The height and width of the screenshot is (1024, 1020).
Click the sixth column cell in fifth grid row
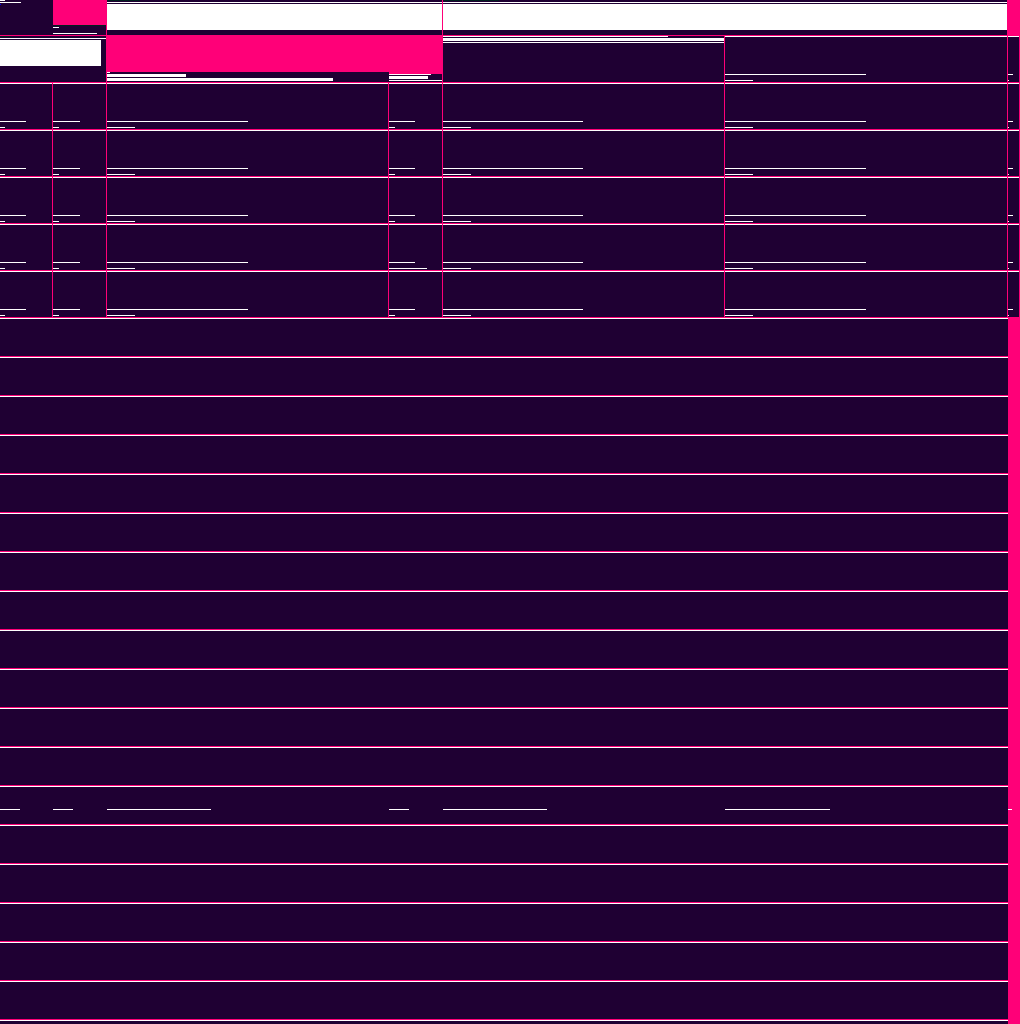click(x=865, y=294)
